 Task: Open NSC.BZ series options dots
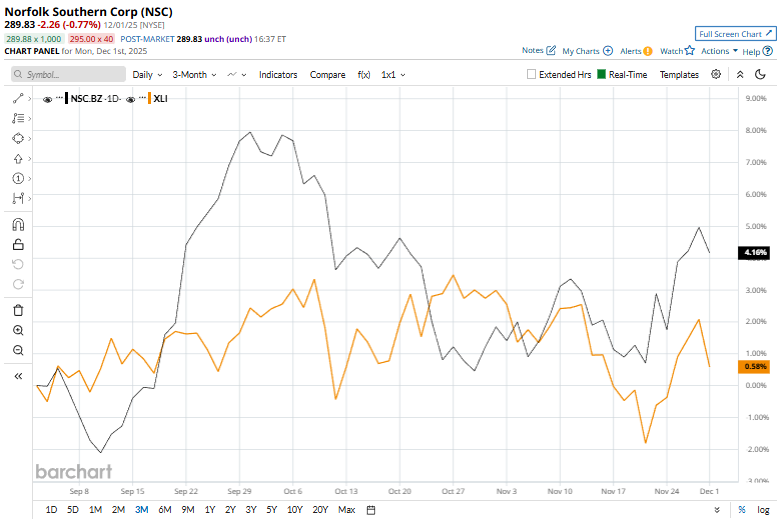pos(59,97)
